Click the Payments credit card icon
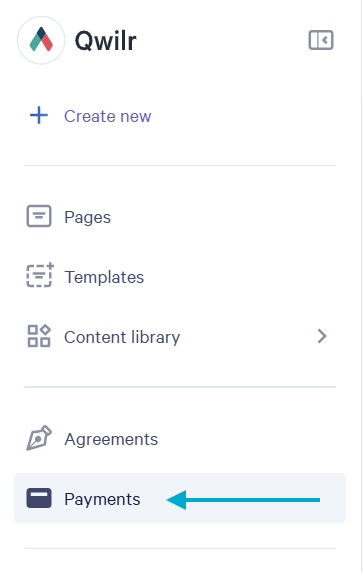The width and height of the screenshot is (363, 572). (x=39, y=498)
